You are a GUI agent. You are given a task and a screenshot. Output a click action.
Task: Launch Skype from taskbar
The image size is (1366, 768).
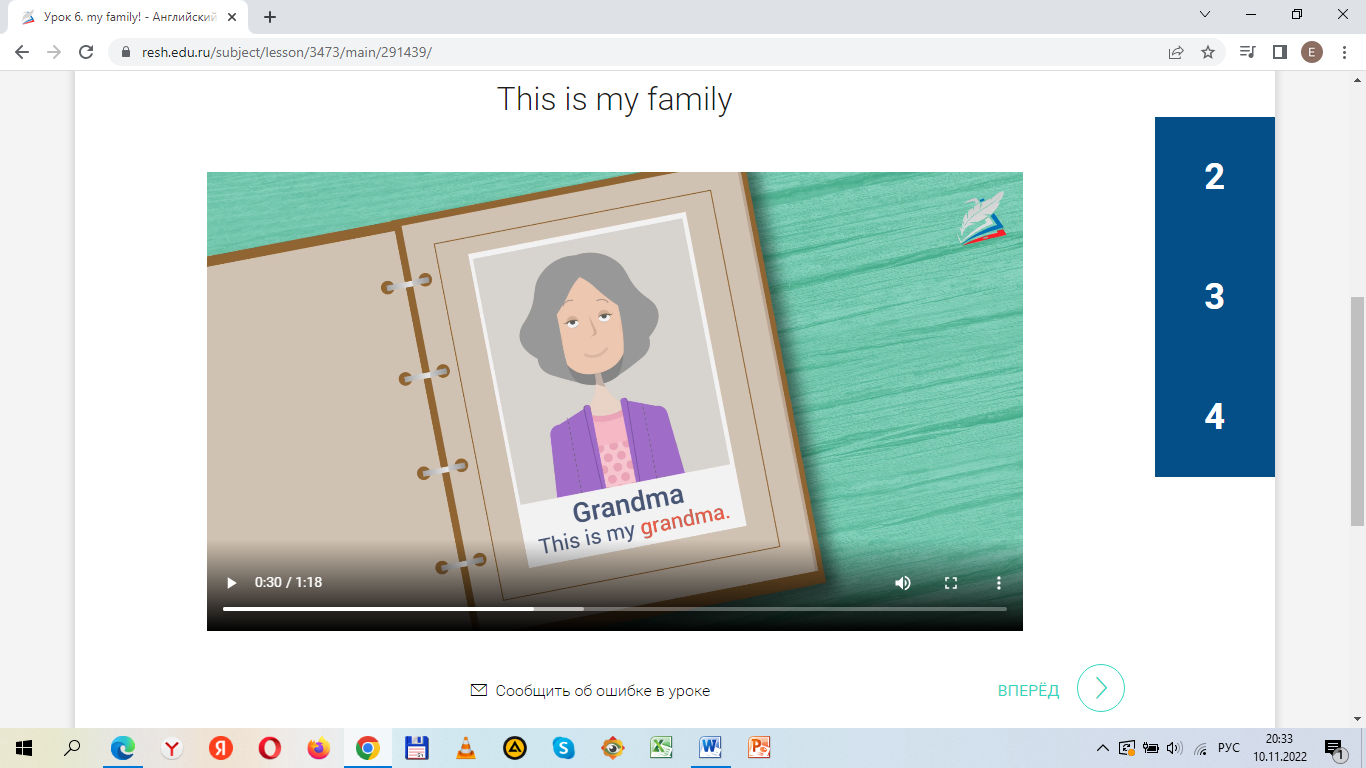click(563, 748)
